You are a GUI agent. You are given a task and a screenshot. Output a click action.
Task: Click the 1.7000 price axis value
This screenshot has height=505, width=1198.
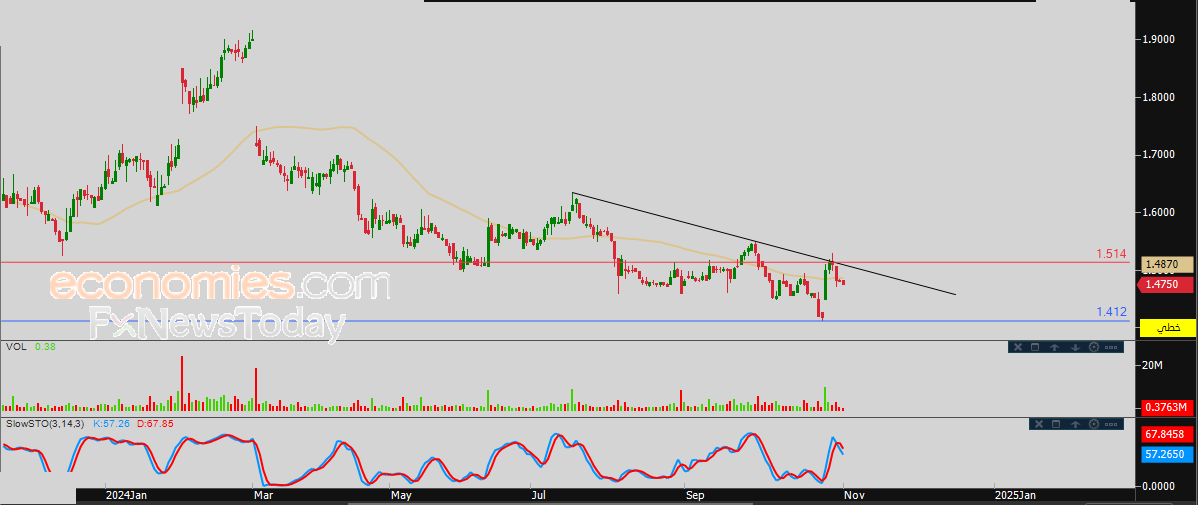1158,154
